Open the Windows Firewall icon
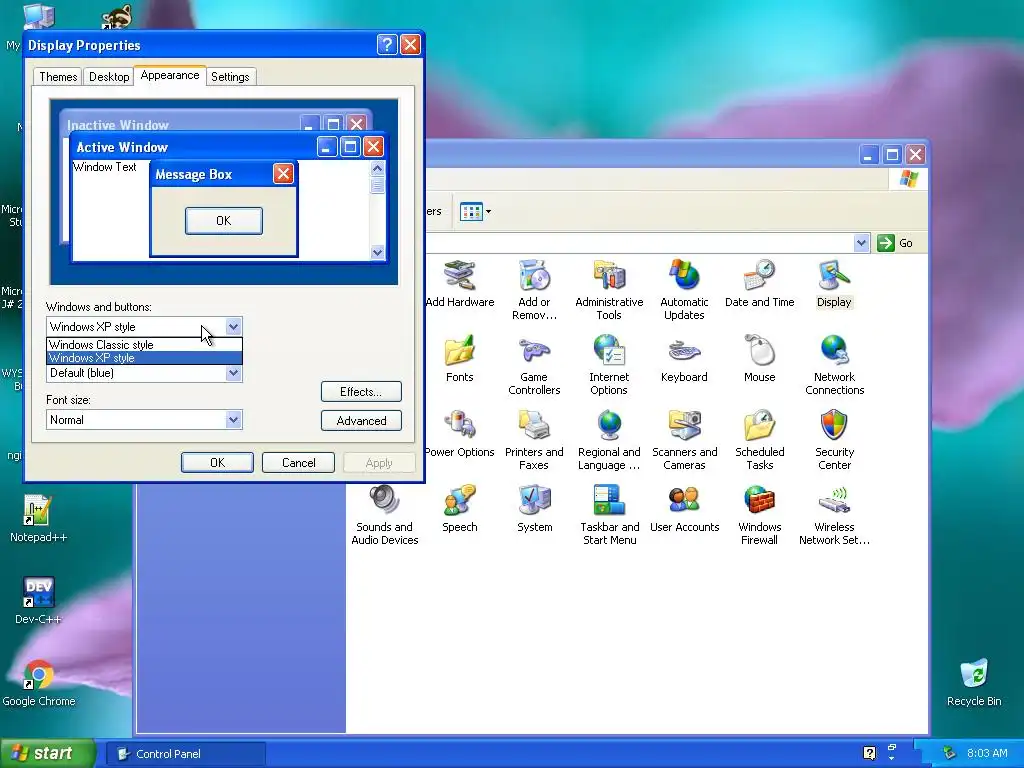The height and width of the screenshot is (768, 1024). (760, 515)
